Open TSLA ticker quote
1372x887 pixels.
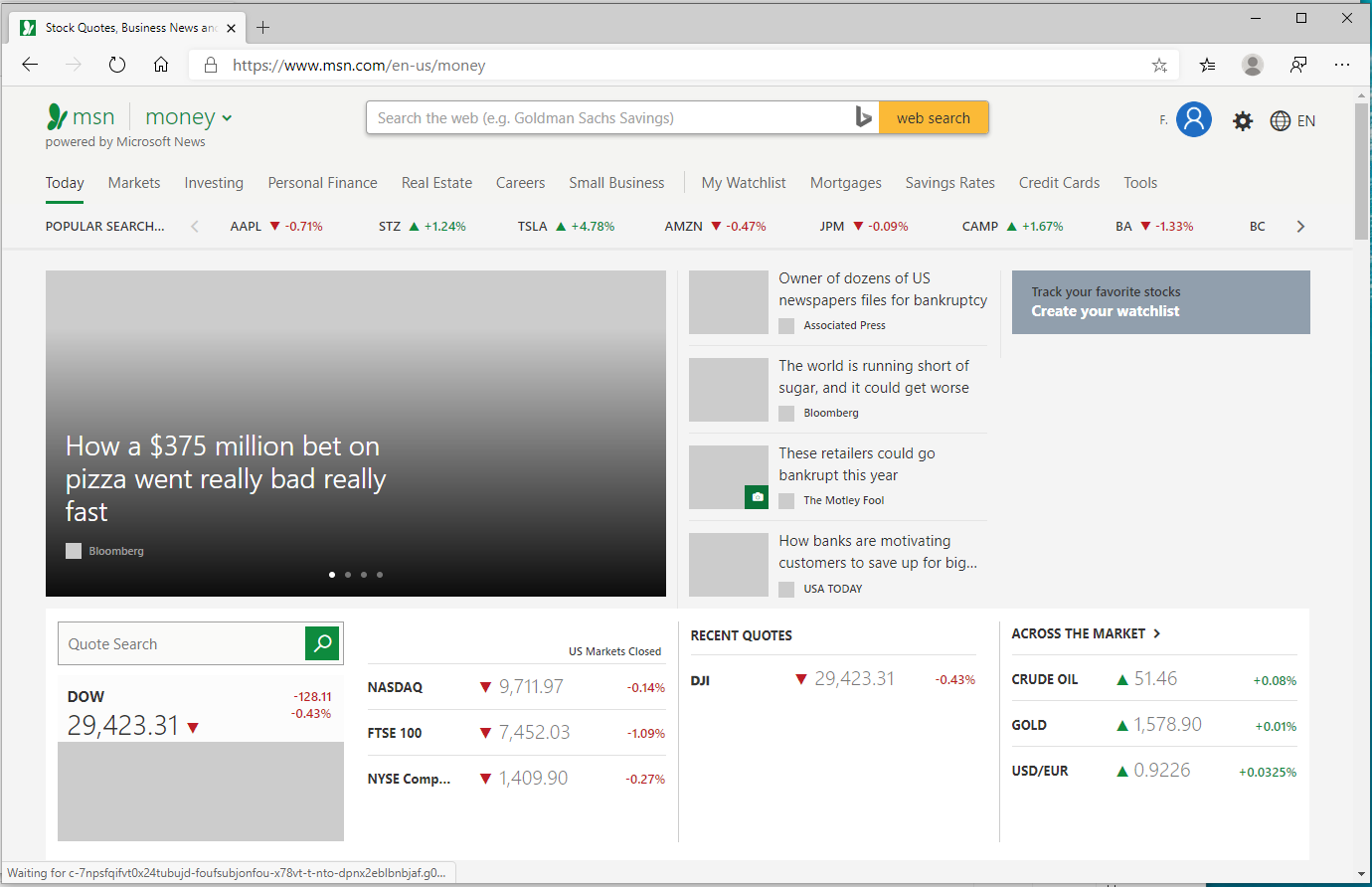coord(566,227)
